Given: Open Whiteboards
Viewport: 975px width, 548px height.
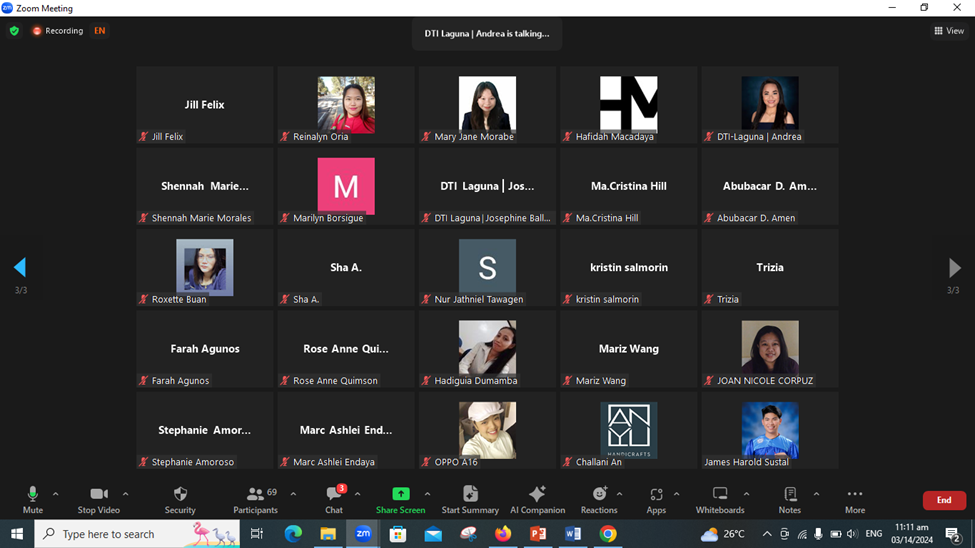Looking at the screenshot, I should pos(720,498).
